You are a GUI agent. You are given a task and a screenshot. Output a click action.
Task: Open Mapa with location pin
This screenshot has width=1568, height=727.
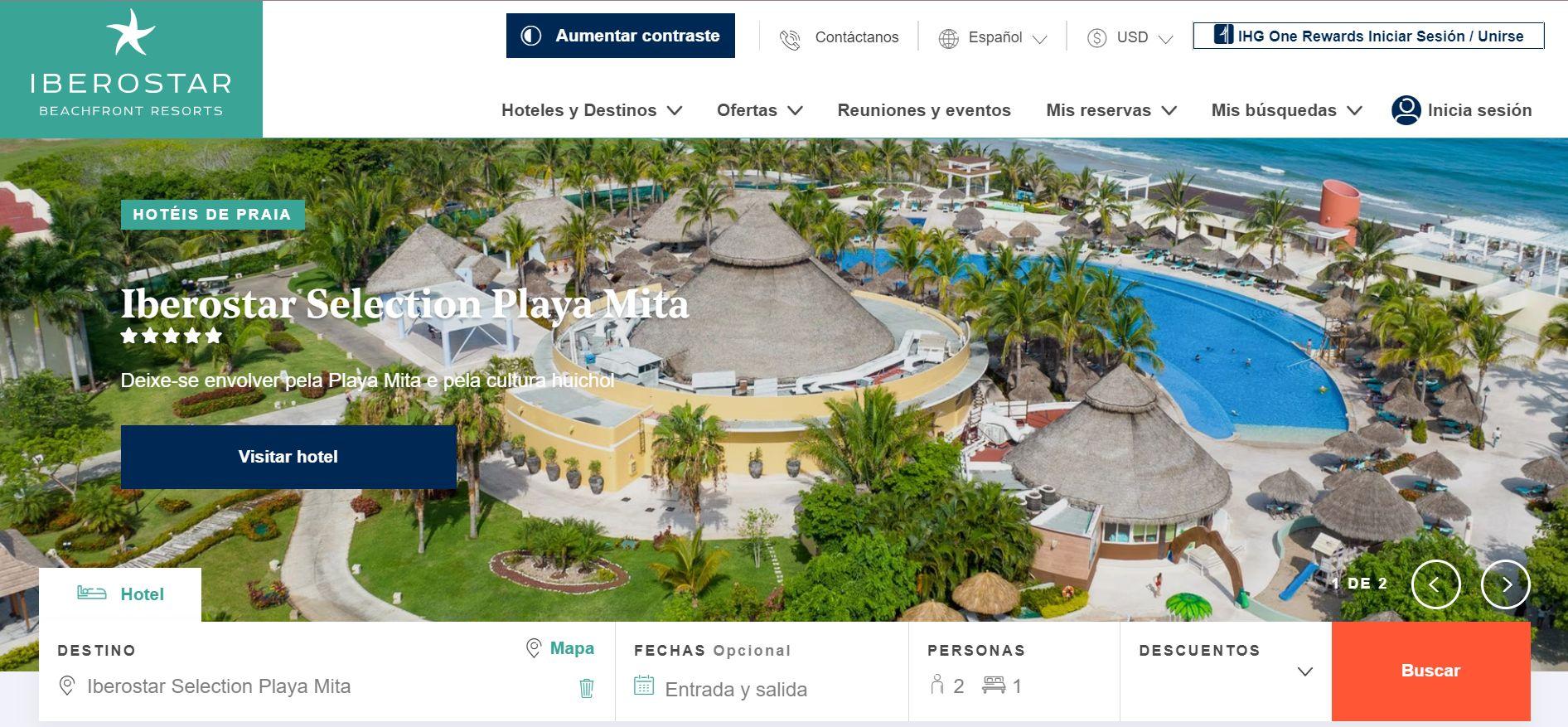(561, 648)
